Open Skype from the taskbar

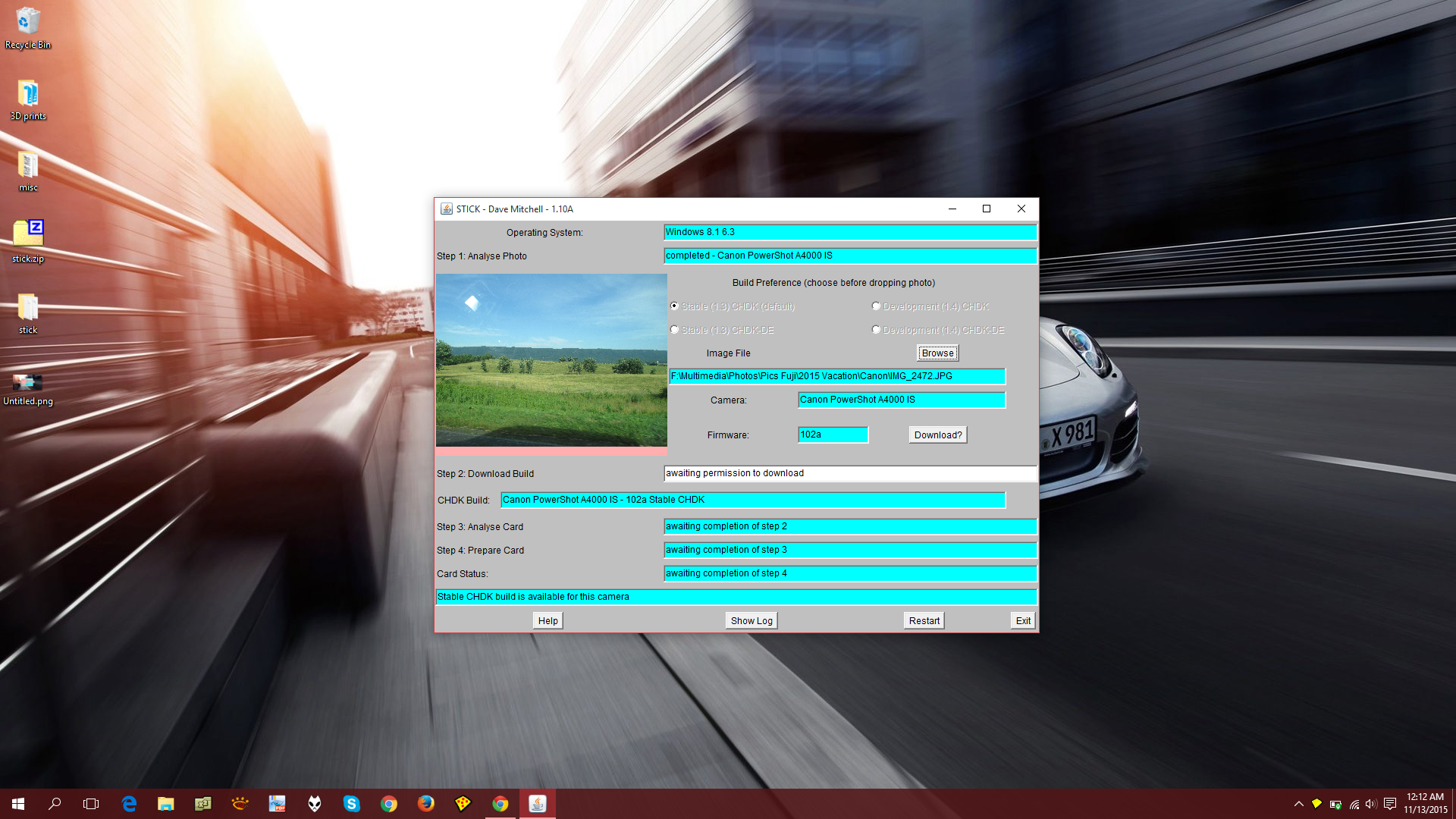pos(351,804)
